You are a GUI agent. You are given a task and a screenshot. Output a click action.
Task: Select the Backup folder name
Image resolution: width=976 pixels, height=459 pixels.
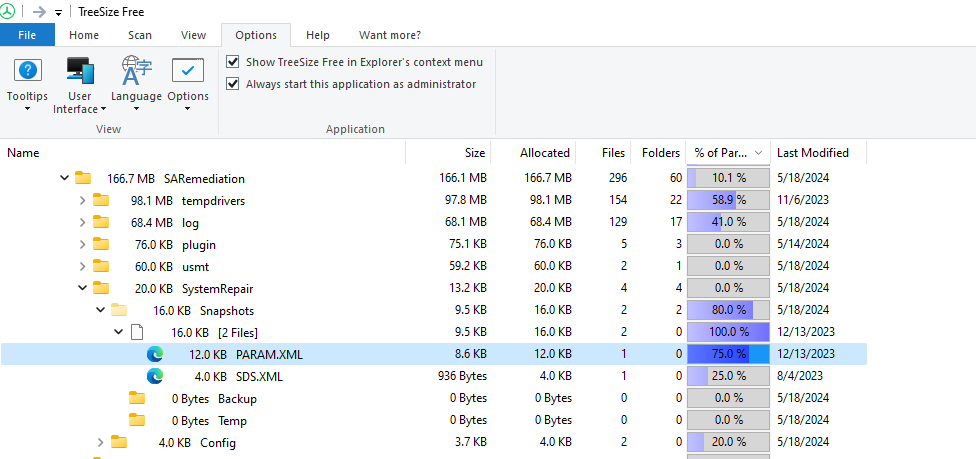coord(237,399)
